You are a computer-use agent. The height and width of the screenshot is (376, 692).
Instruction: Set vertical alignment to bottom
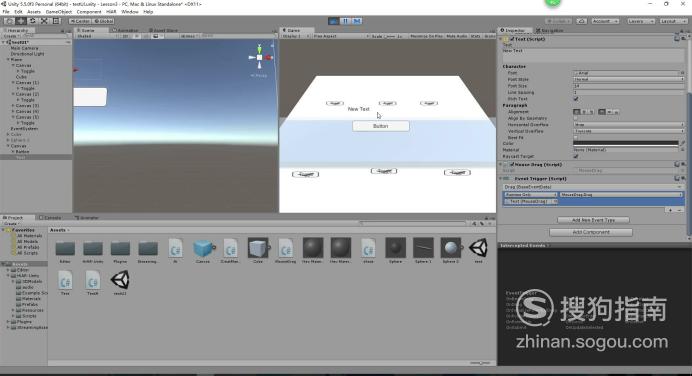[x=616, y=112]
